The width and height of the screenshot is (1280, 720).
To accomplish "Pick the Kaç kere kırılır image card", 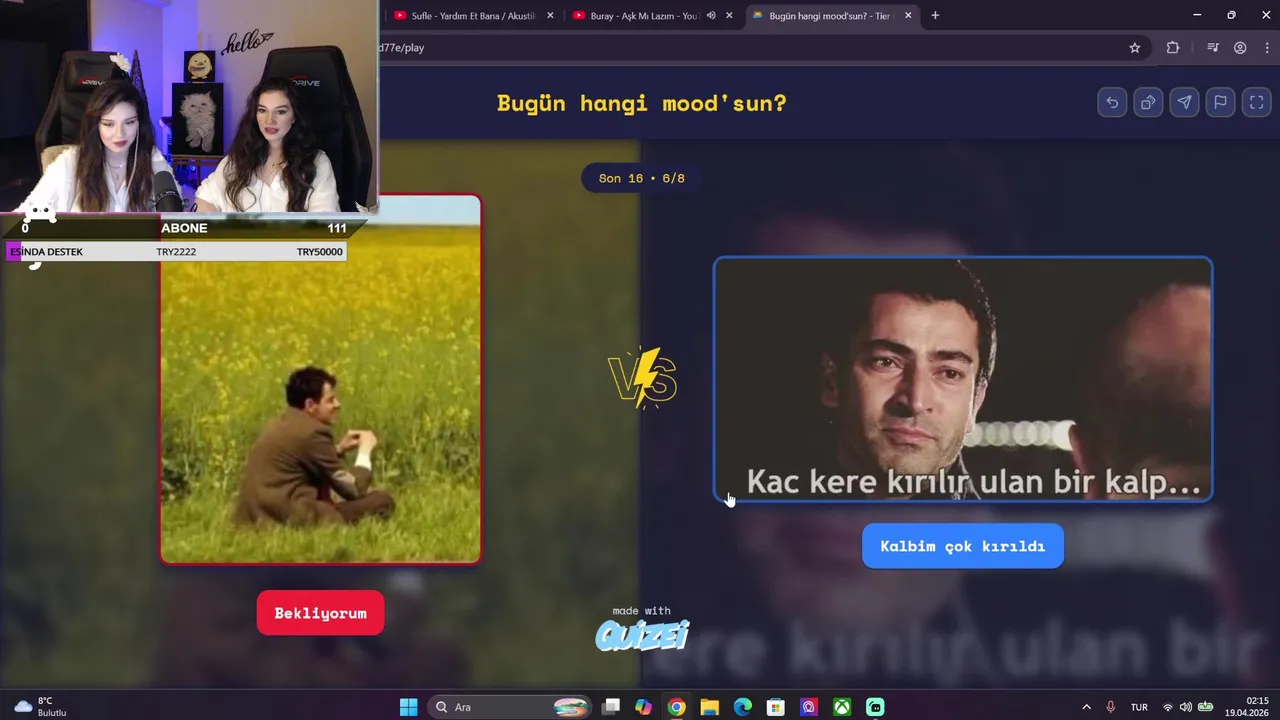I will coord(963,379).
